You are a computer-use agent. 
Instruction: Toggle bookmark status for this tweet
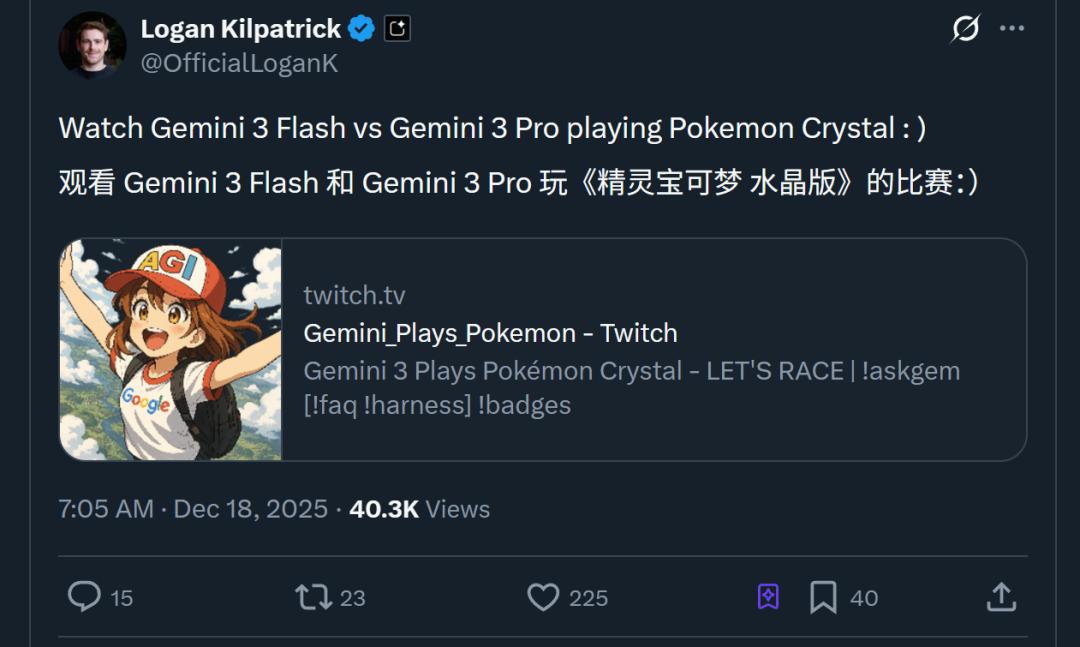(x=822, y=597)
